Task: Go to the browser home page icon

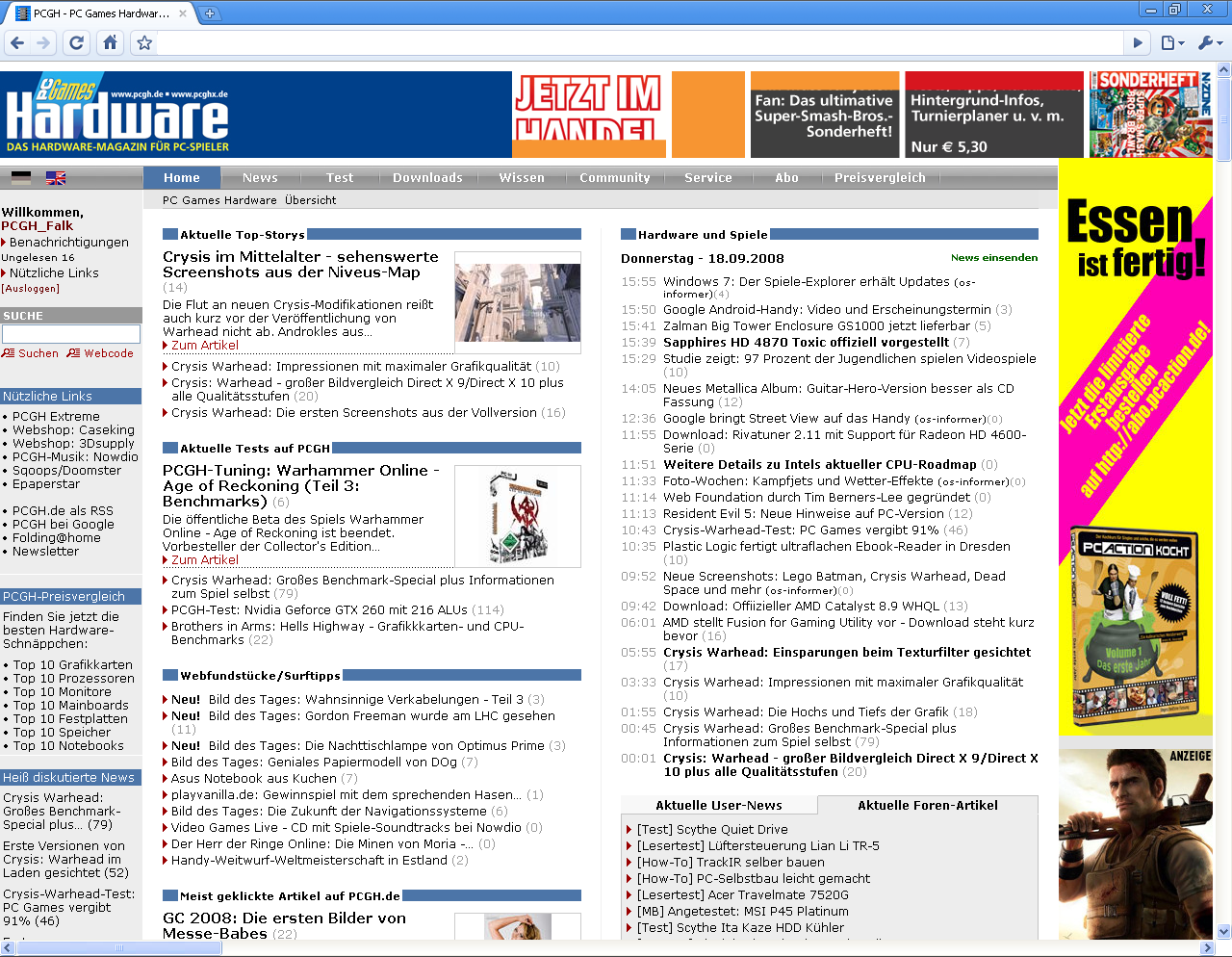Action: [x=111, y=42]
